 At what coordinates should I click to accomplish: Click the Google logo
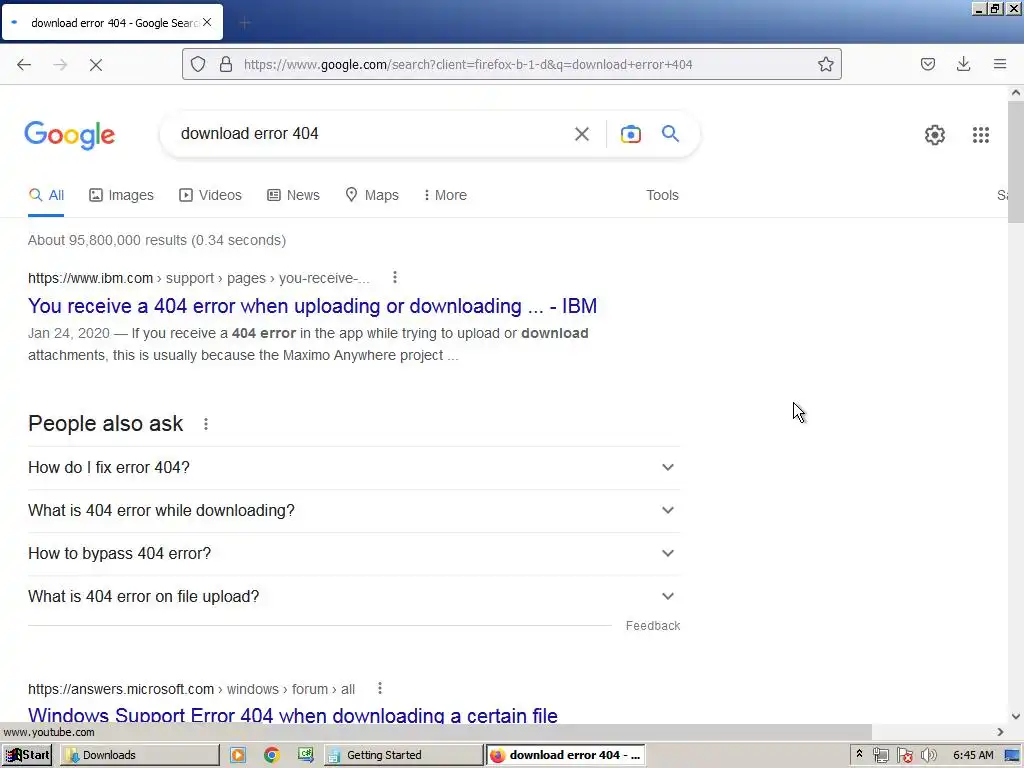tap(69, 135)
